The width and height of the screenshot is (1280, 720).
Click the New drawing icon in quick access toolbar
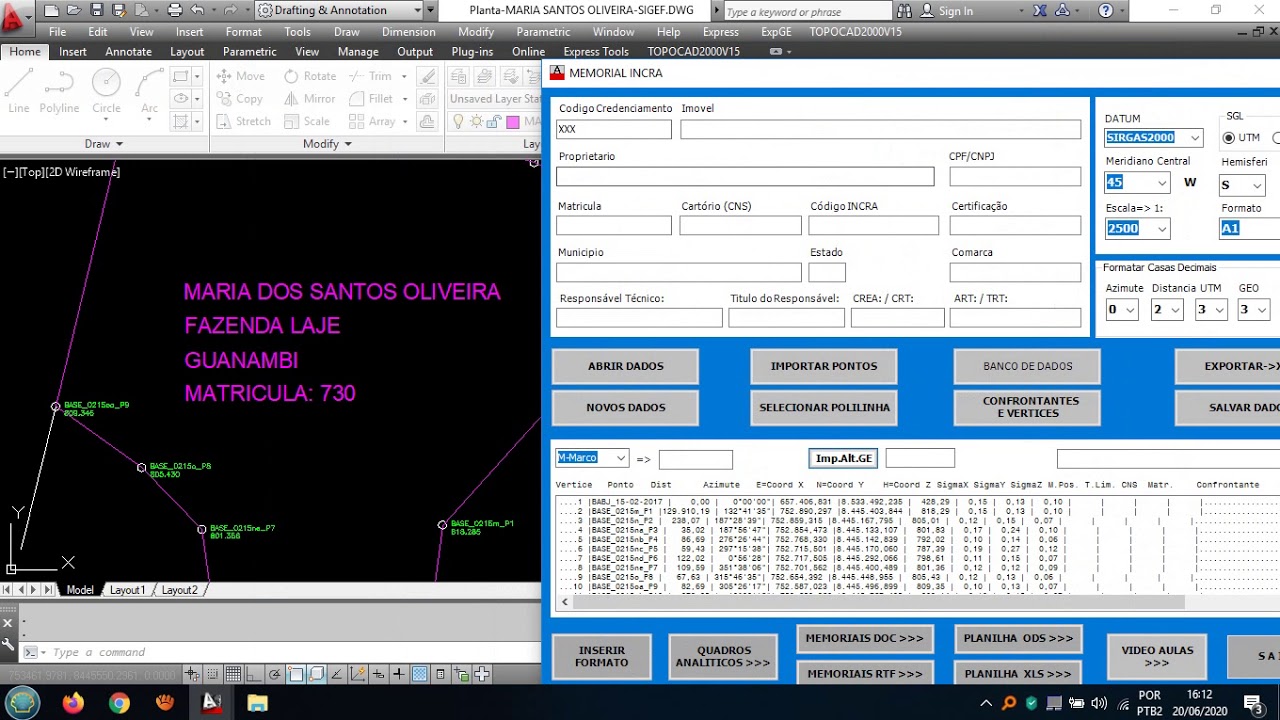51,10
